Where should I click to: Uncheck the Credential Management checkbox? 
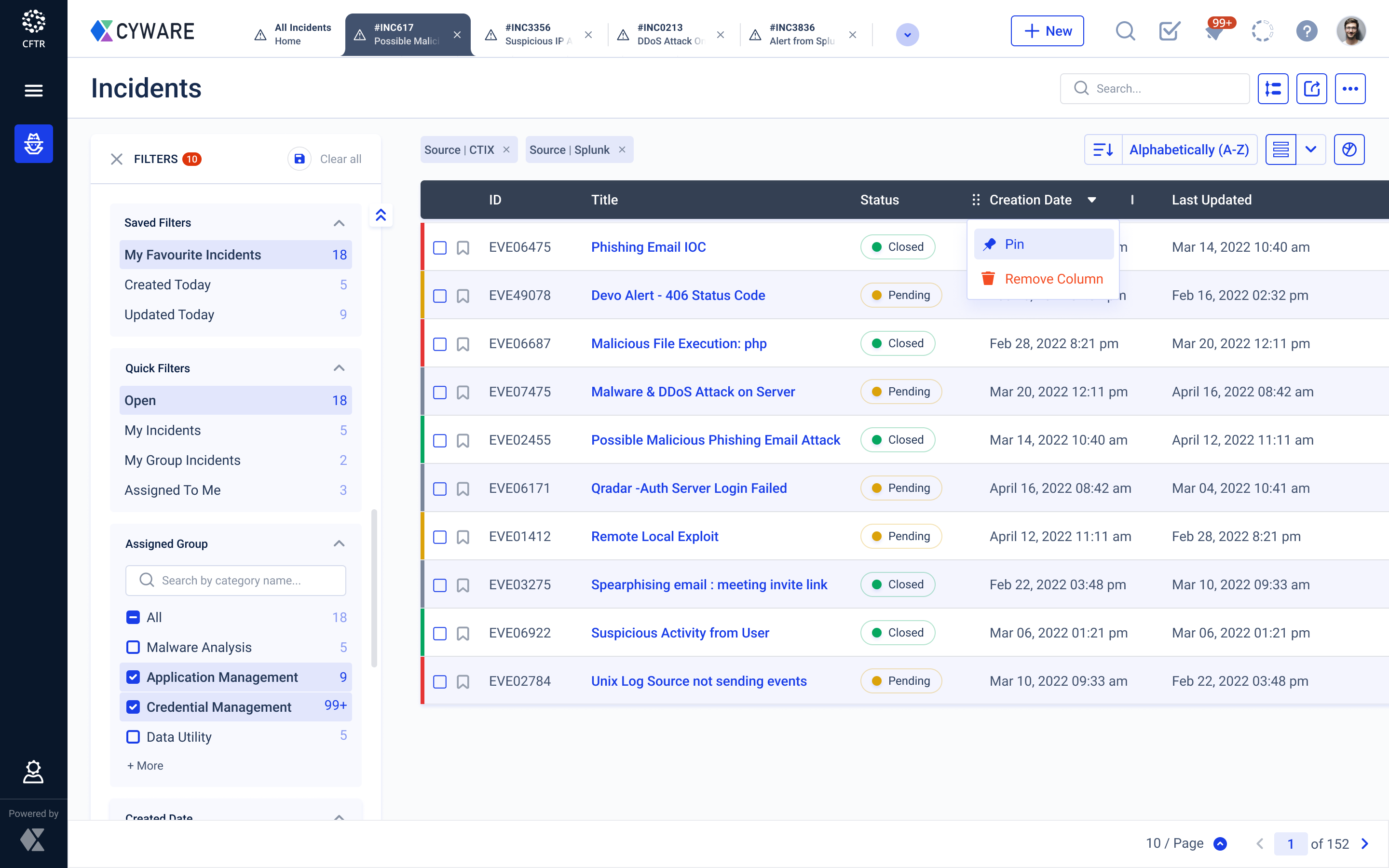tap(133, 706)
